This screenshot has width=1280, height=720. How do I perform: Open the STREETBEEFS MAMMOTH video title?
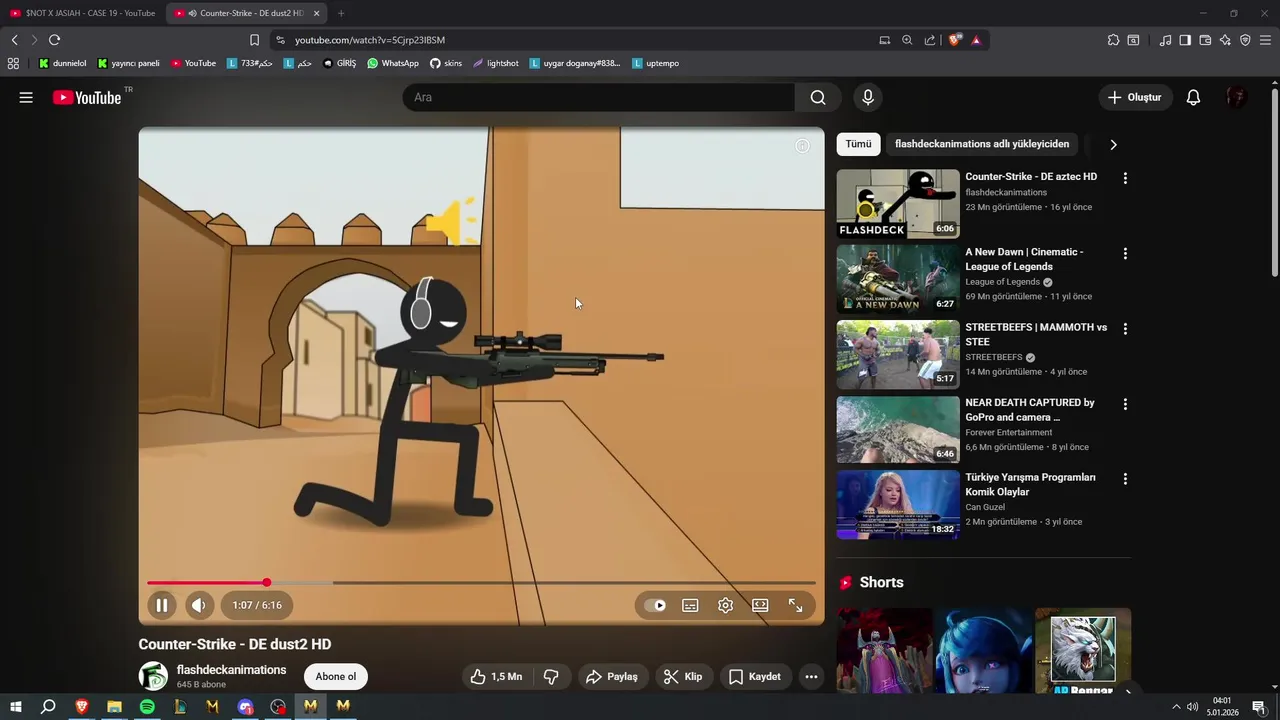(x=1036, y=334)
